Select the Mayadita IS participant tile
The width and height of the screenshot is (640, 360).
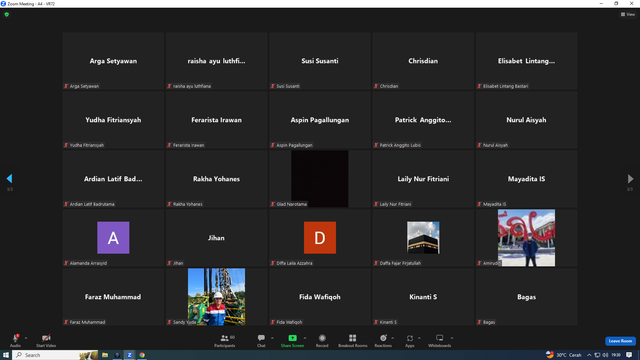[527, 179]
